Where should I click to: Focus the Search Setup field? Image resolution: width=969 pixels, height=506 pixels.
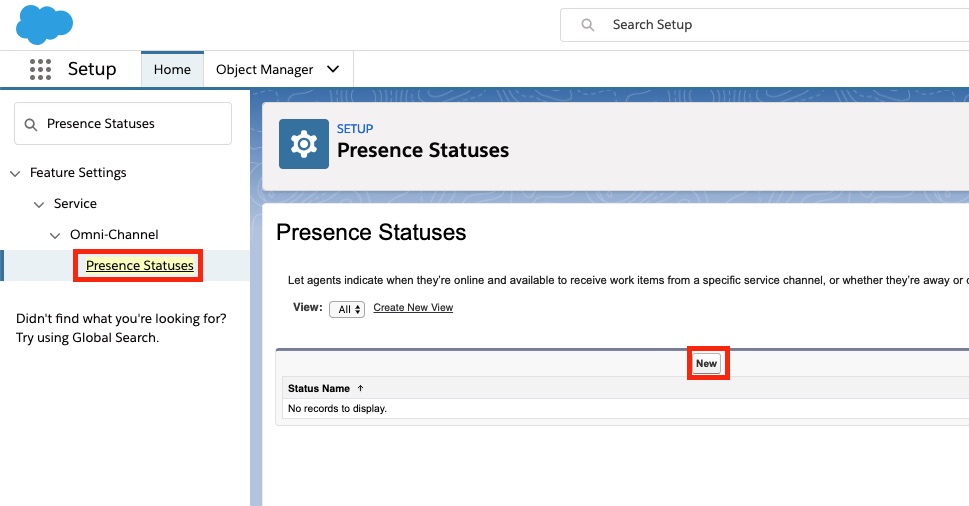click(764, 25)
